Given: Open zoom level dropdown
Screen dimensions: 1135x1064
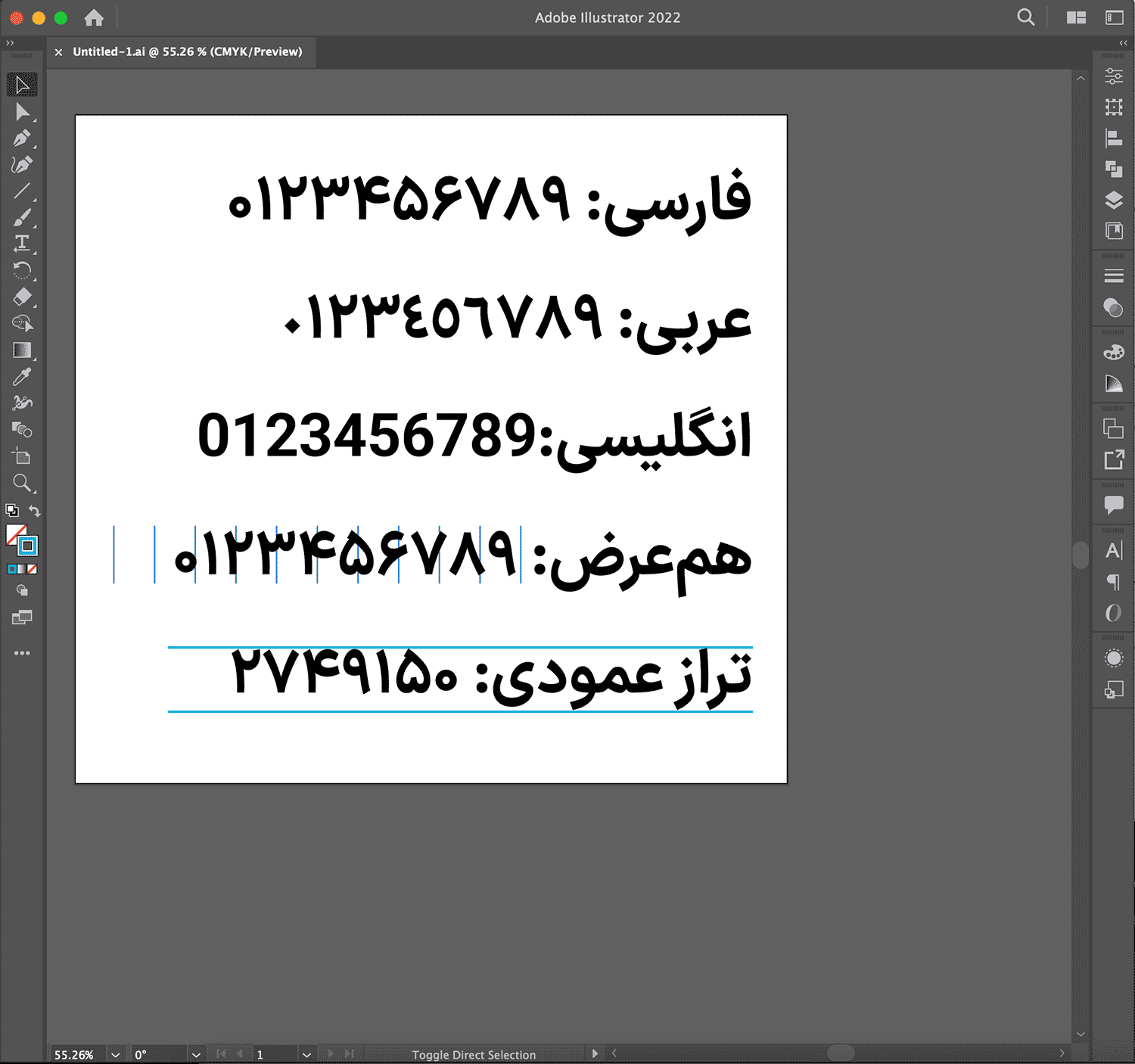Looking at the screenshot, I should coord(116,1054).
